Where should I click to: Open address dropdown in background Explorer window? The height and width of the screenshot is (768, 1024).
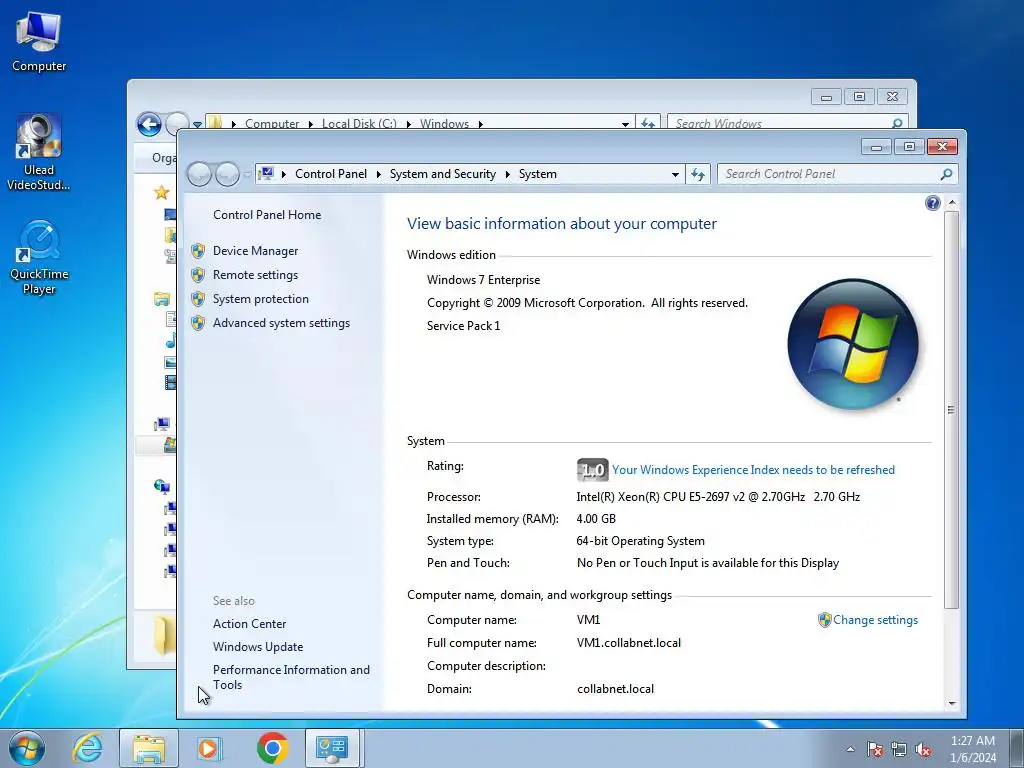625,123
